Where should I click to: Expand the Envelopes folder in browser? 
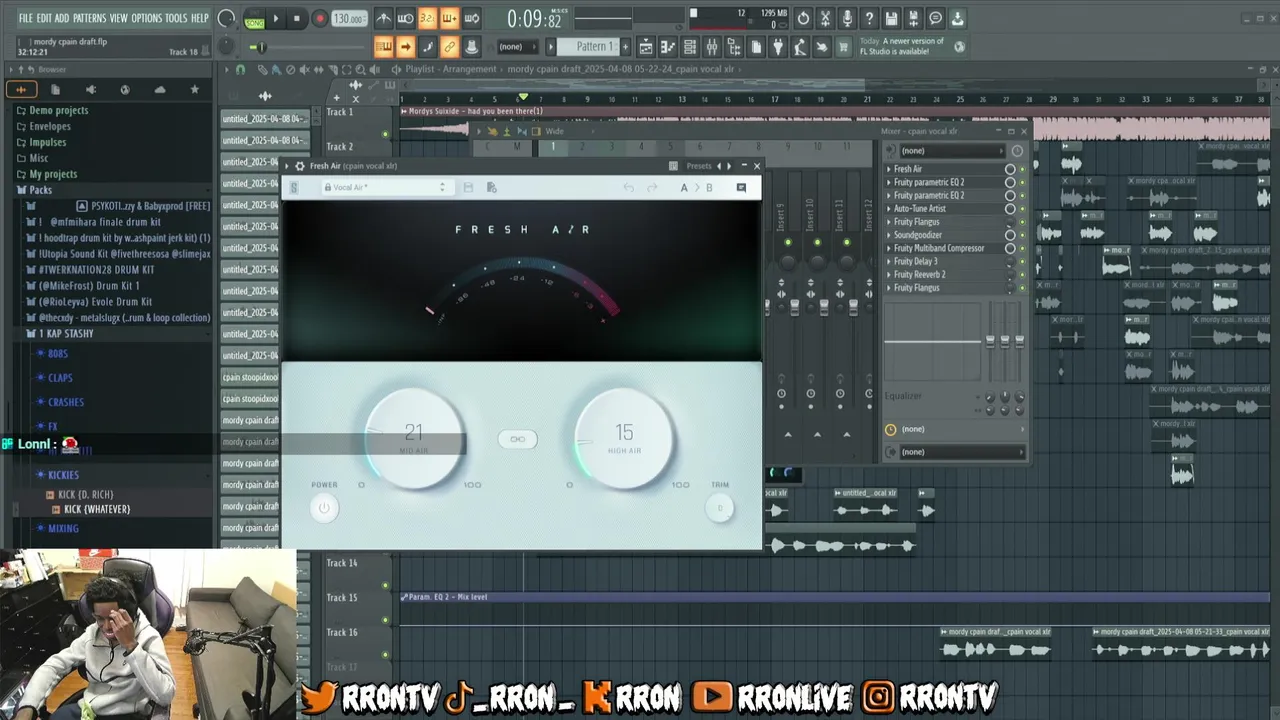50,126
